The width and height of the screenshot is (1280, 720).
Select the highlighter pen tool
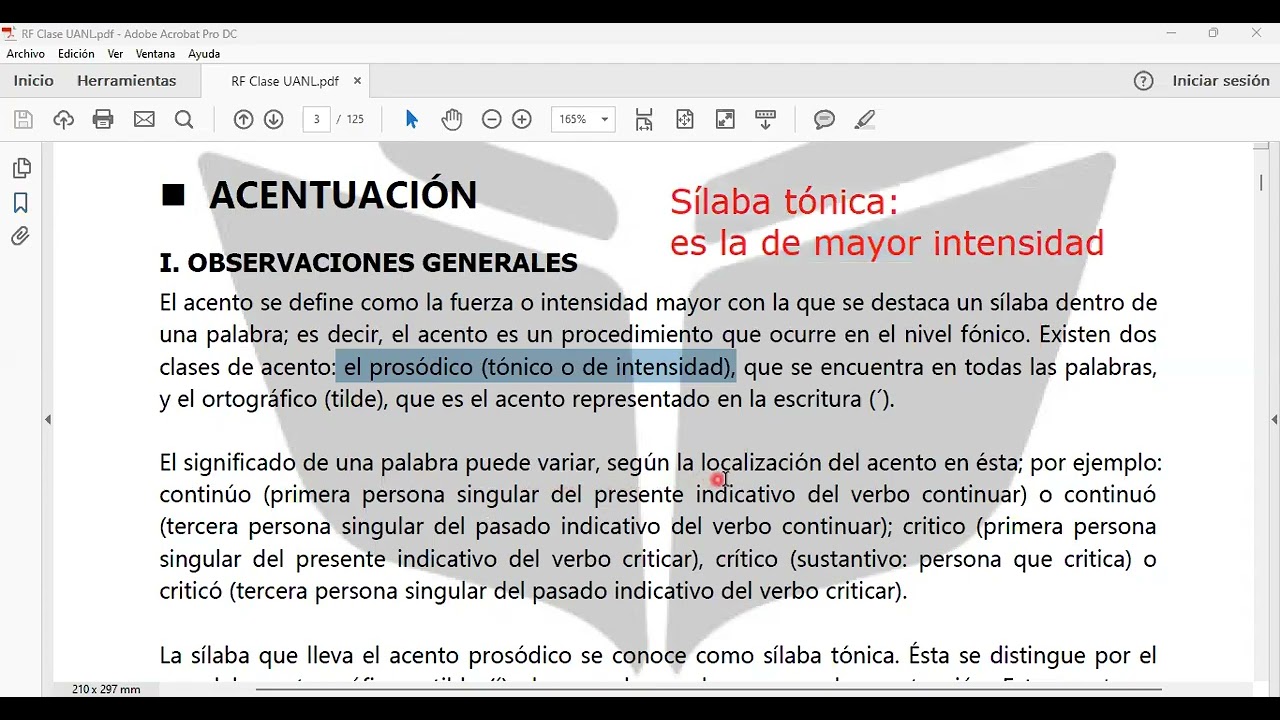865,120
